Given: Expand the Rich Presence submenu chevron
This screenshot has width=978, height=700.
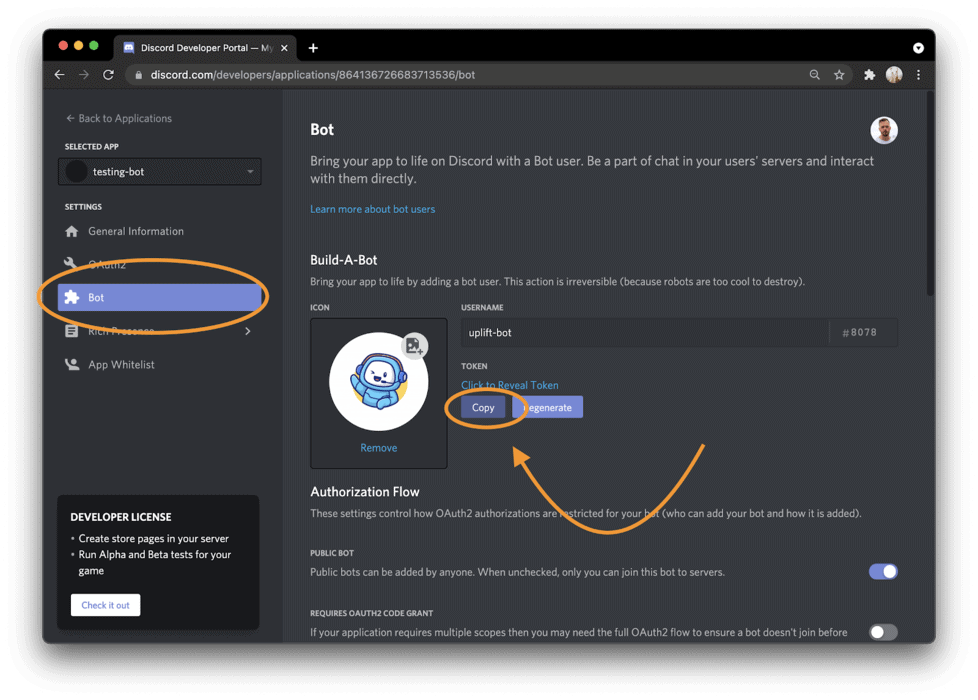Looking at the screenshot, I should [248, 331].
